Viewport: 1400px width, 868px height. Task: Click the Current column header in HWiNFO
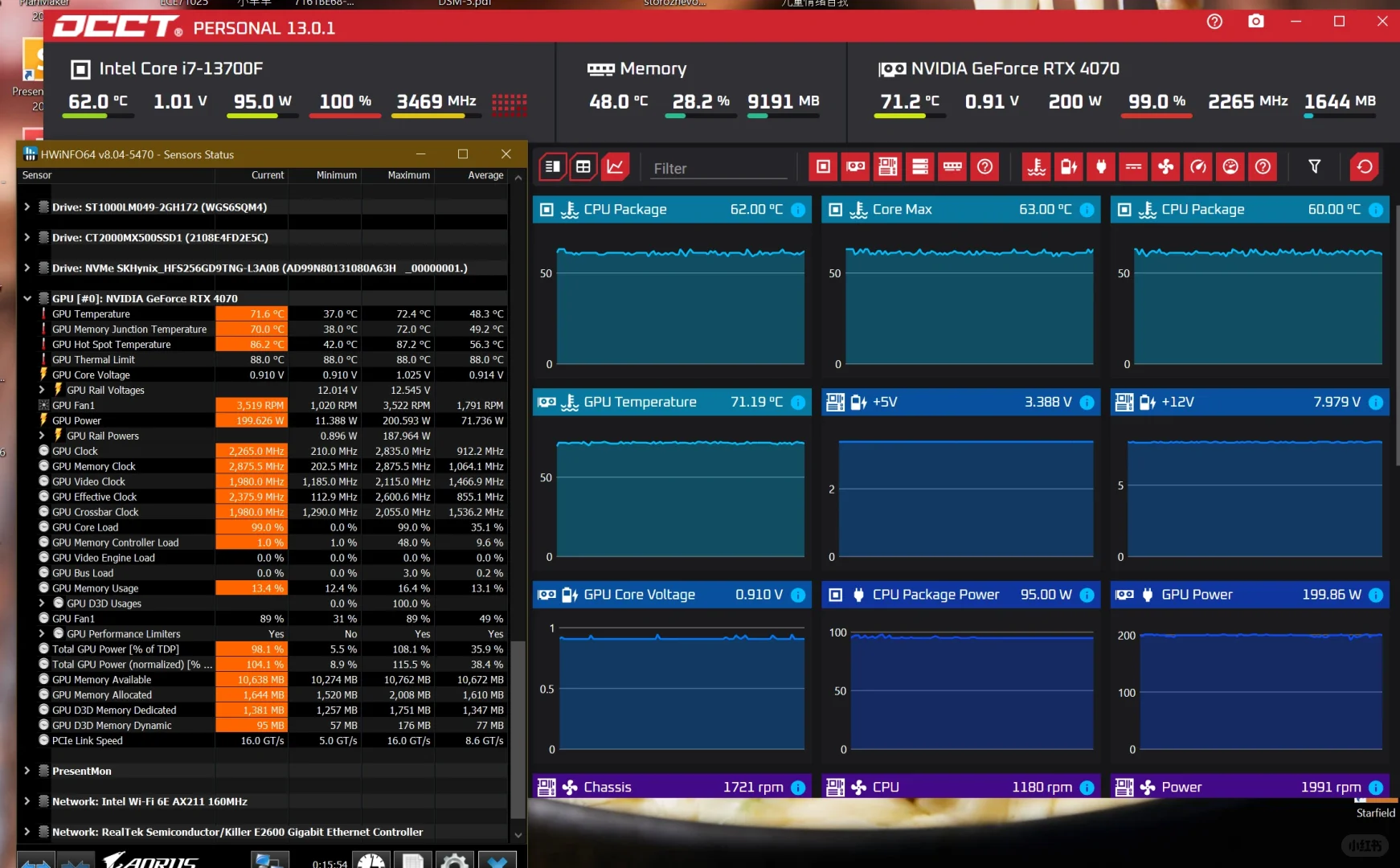click(x=252, y=175)
